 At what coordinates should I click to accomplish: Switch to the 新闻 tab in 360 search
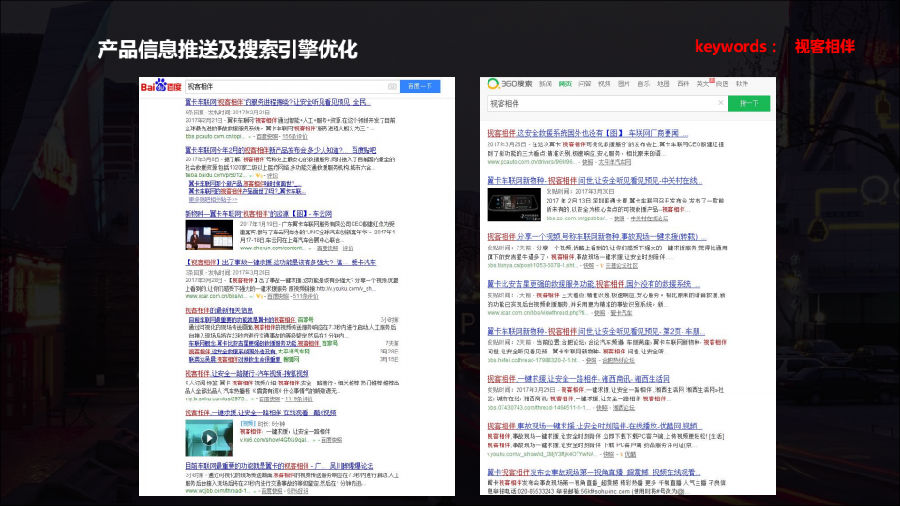point(546,84)
